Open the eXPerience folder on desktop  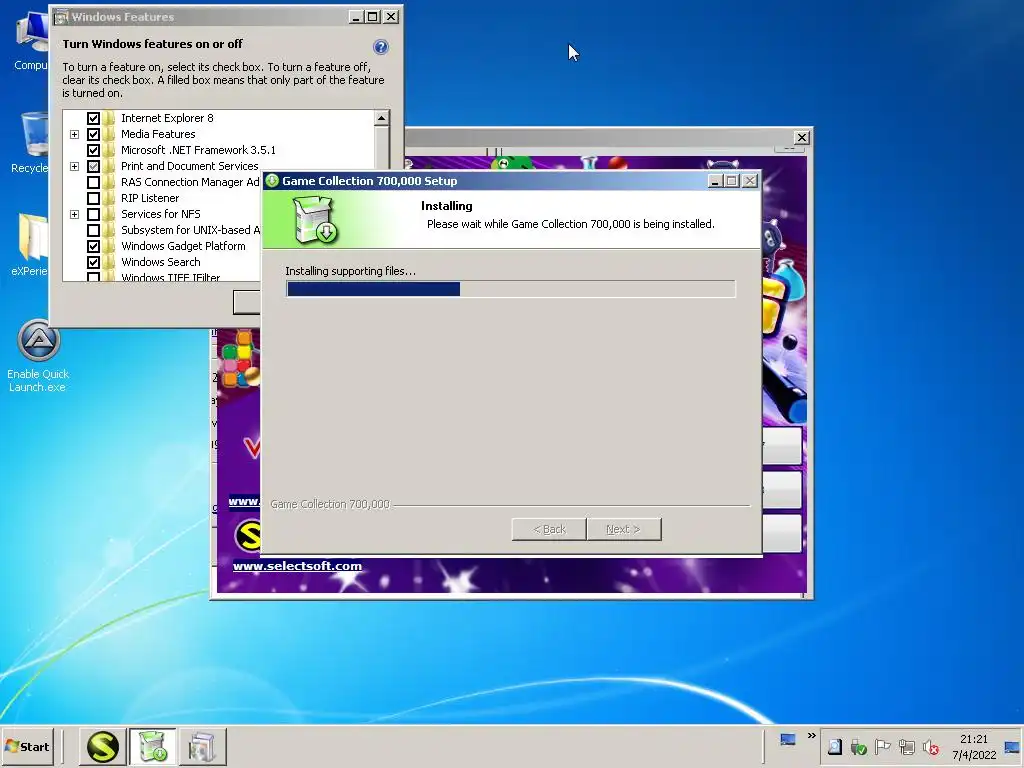[x=30, y=245]
